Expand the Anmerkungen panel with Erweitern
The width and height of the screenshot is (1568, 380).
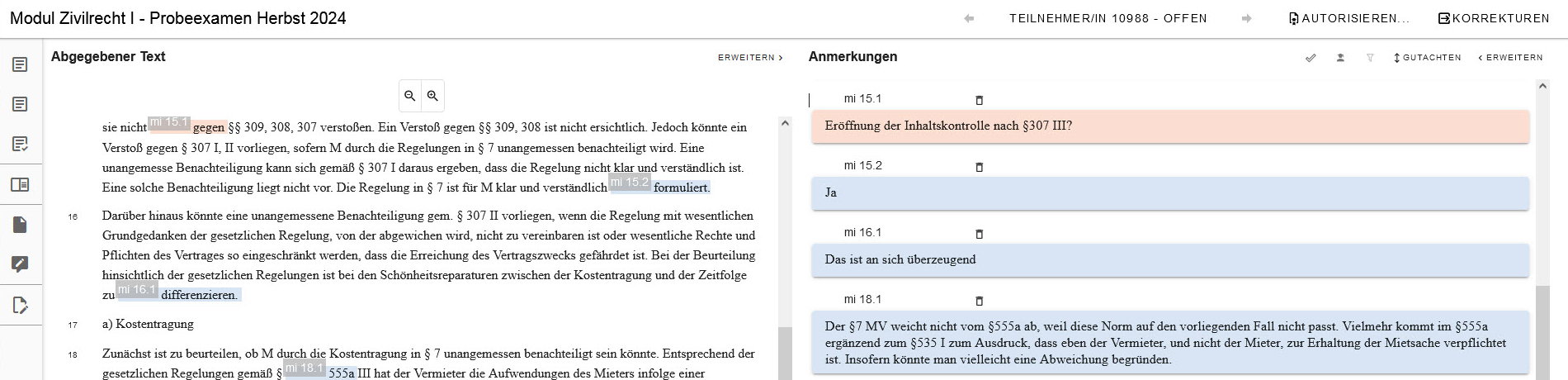pyautogui.click(x=1510, y=58)
